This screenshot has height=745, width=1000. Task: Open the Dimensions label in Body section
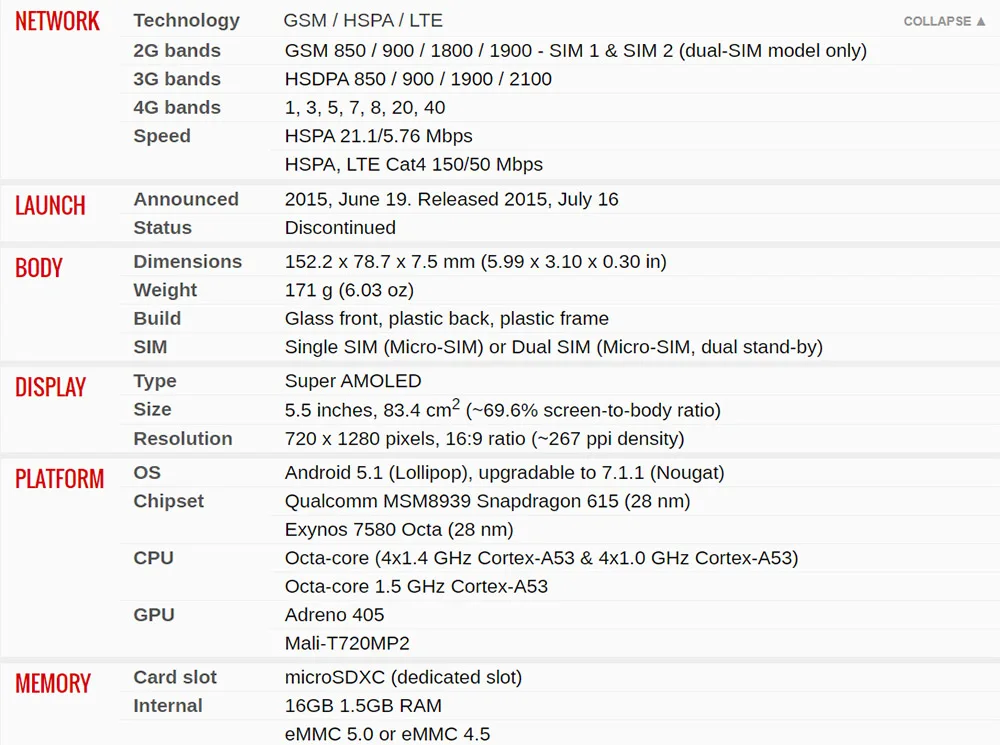[x=188, y=262]
